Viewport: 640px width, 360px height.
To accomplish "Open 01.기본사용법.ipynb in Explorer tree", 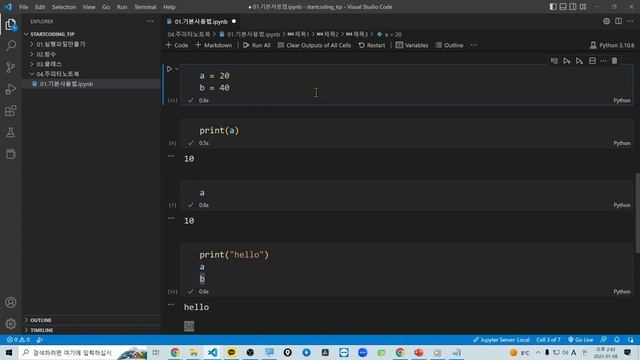I will point(66,84).
